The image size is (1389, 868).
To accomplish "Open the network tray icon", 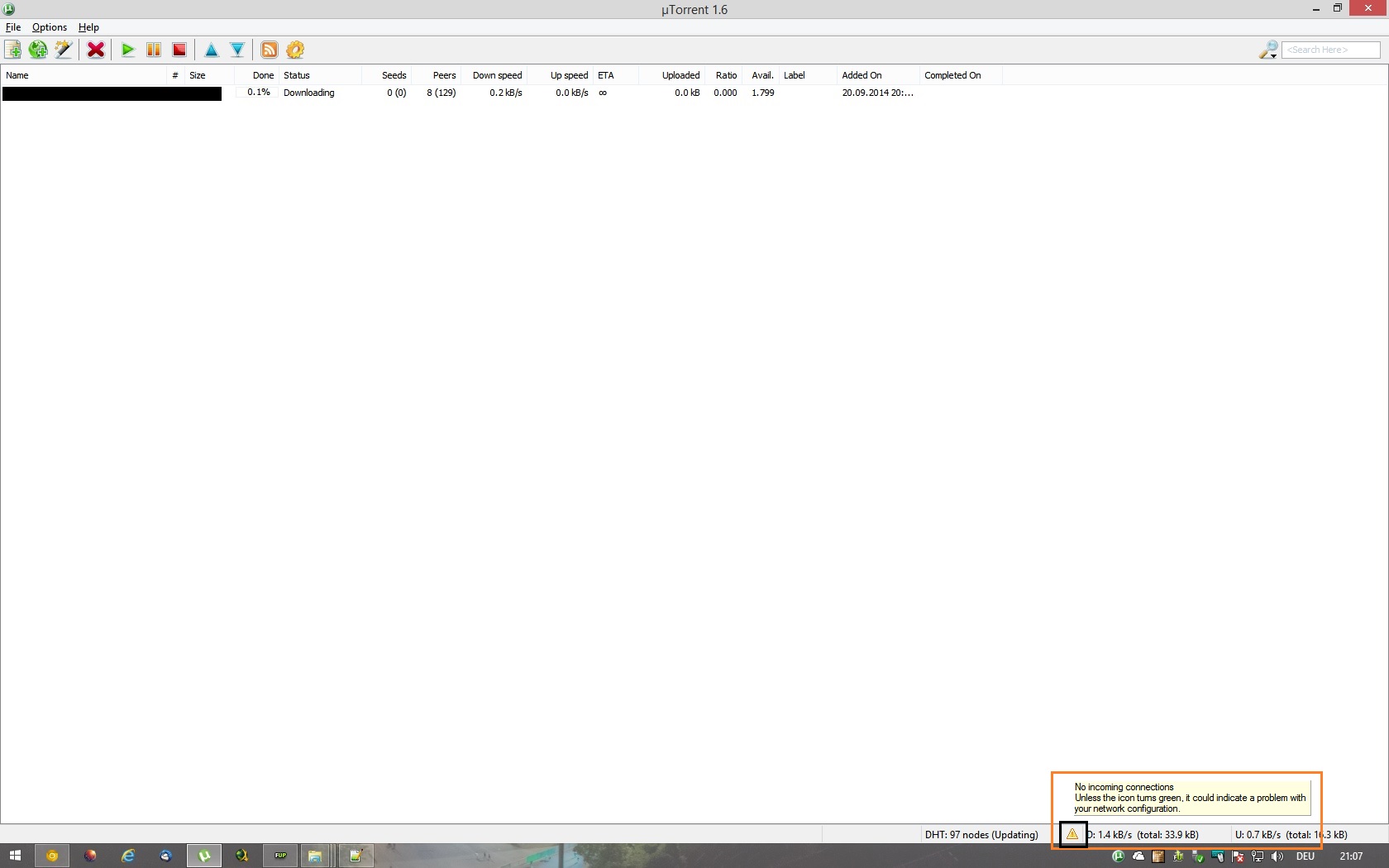I will [x=1258, y=856].
